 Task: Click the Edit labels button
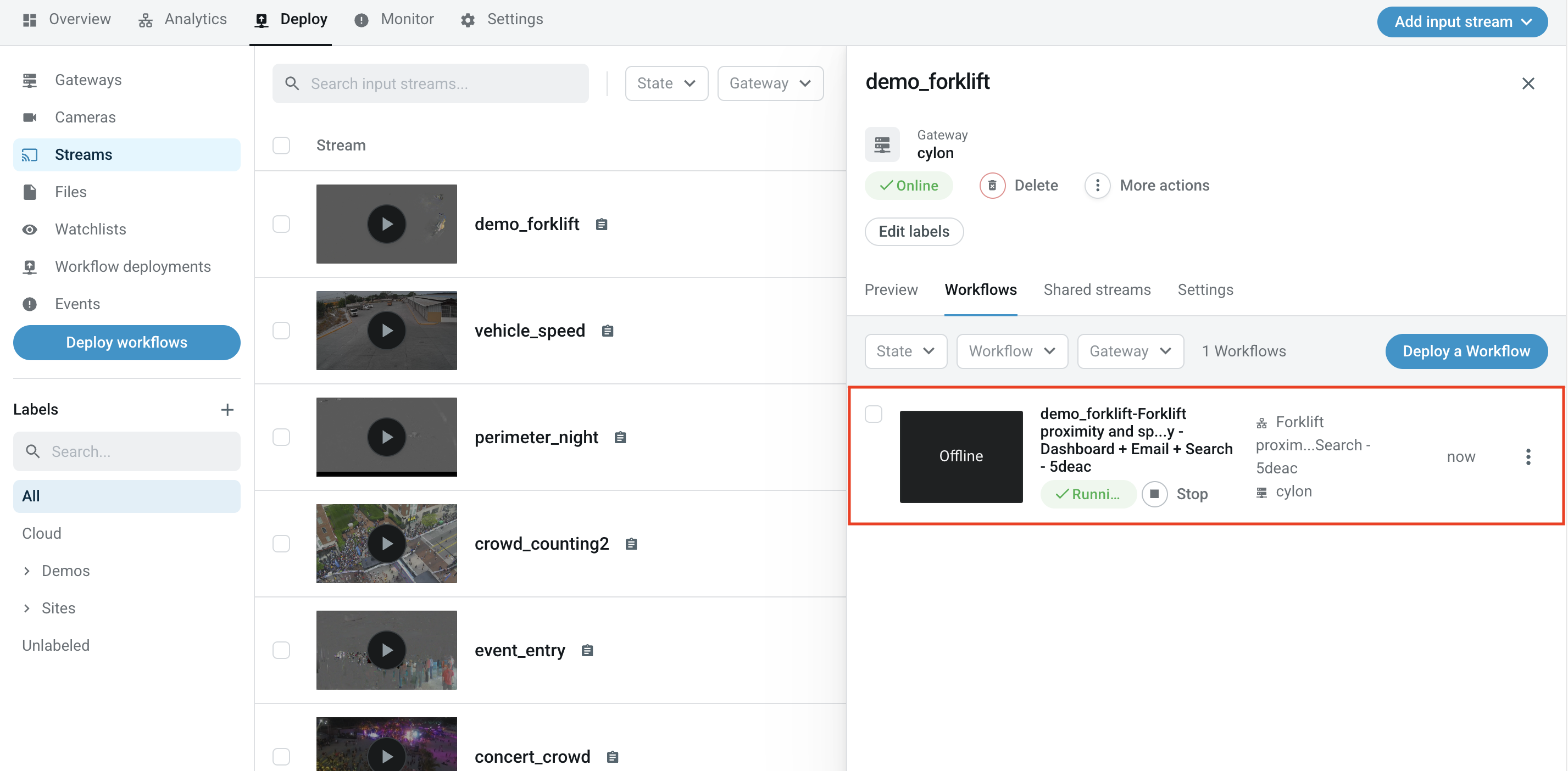[x=914, y=232]
